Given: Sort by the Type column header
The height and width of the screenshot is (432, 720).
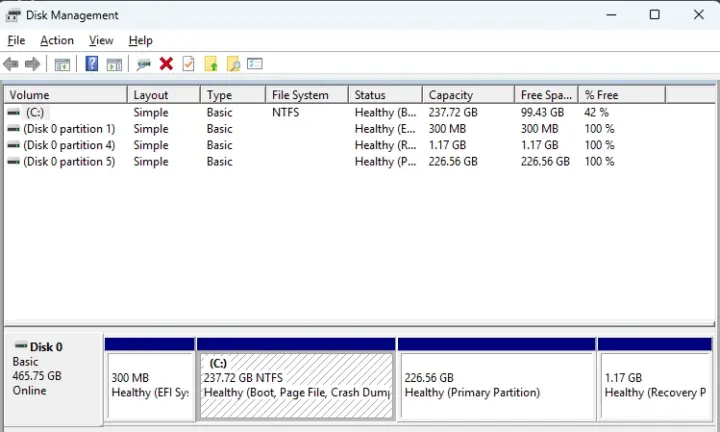Looking at the screenshot, I should pyautogui.click(x=233, y=95).
